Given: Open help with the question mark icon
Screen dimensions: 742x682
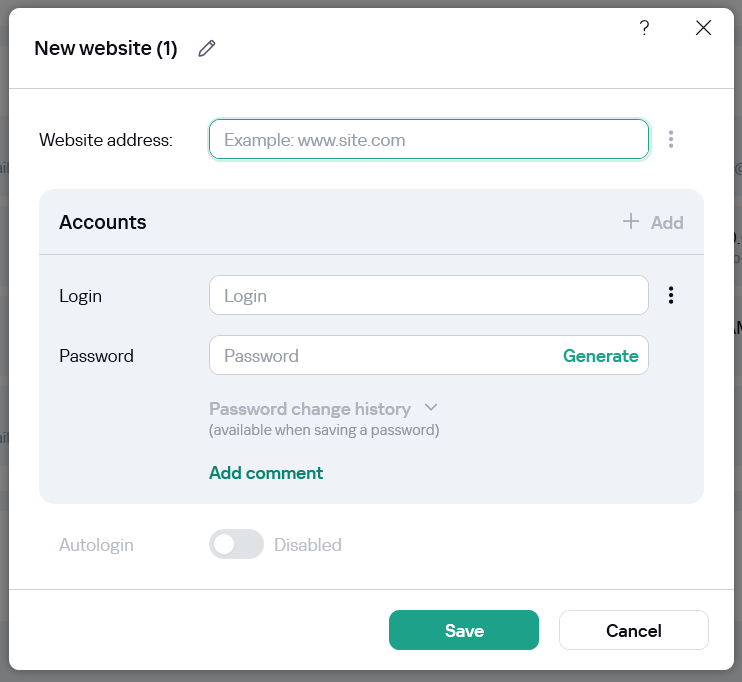Looking at the screenshot, I should (x=644, y=28).
